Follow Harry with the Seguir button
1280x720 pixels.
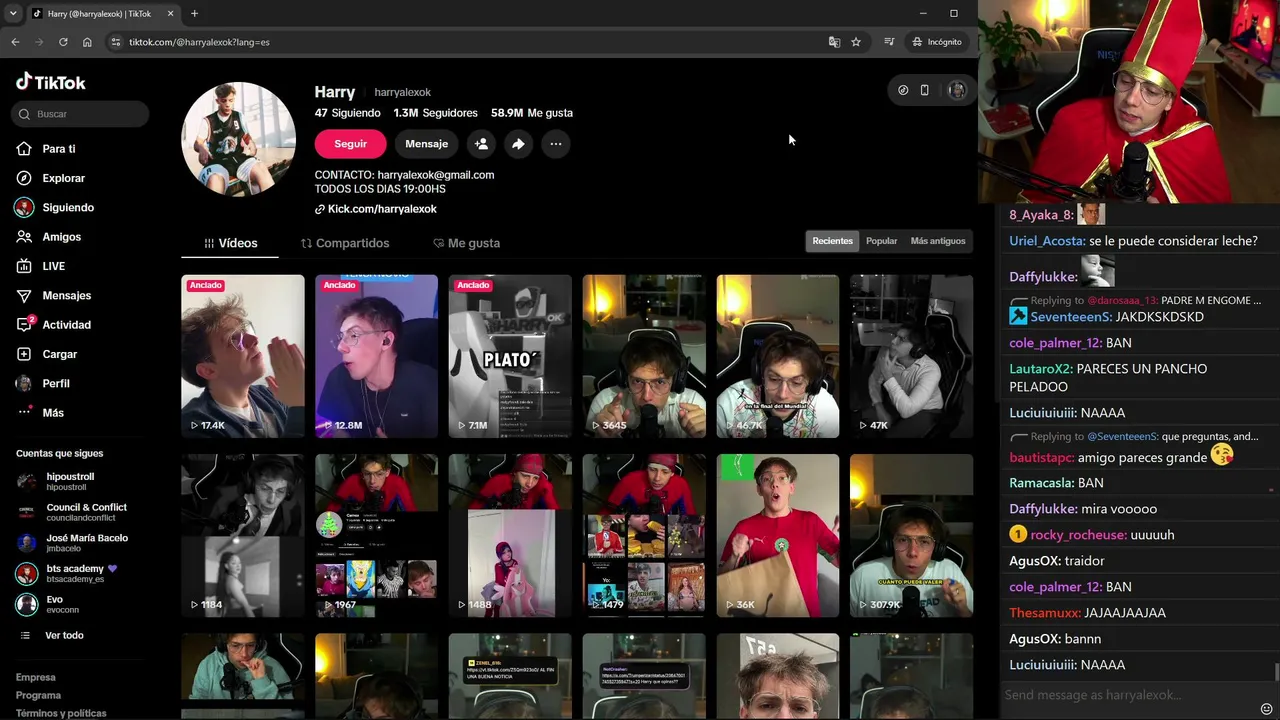pyautogui.click(x=350, y=144)
